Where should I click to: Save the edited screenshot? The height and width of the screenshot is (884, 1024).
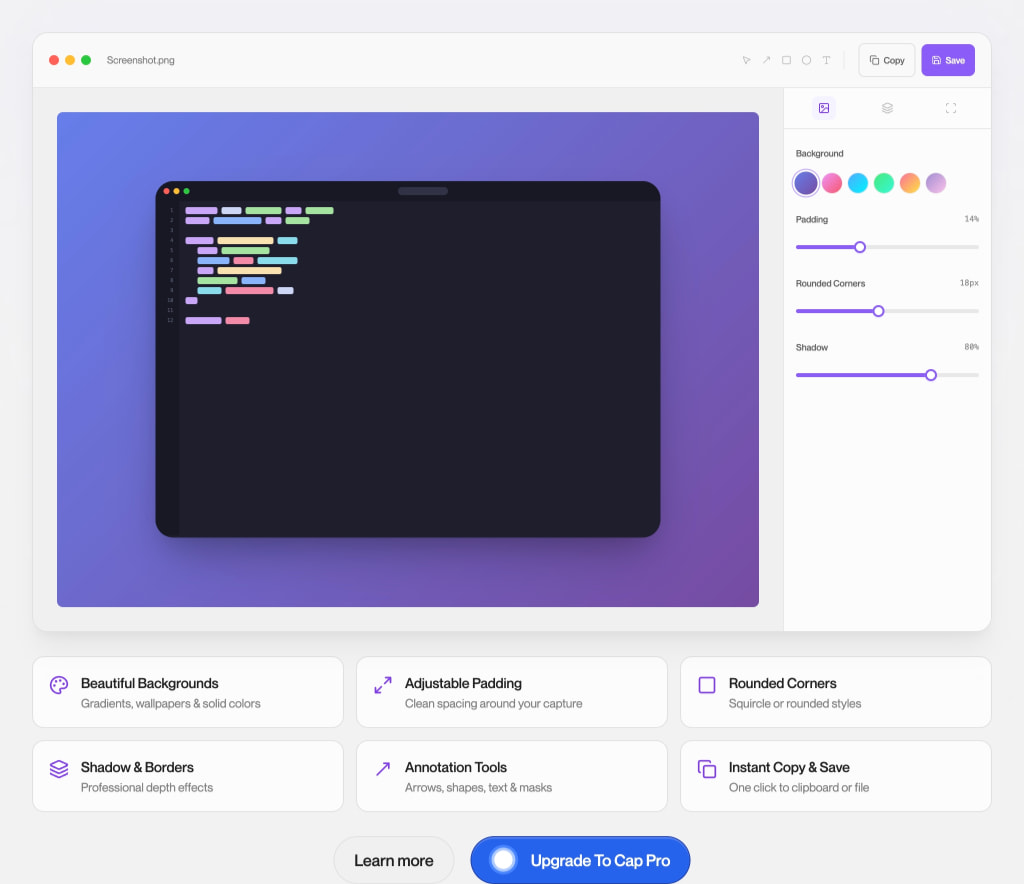point(948,60)
